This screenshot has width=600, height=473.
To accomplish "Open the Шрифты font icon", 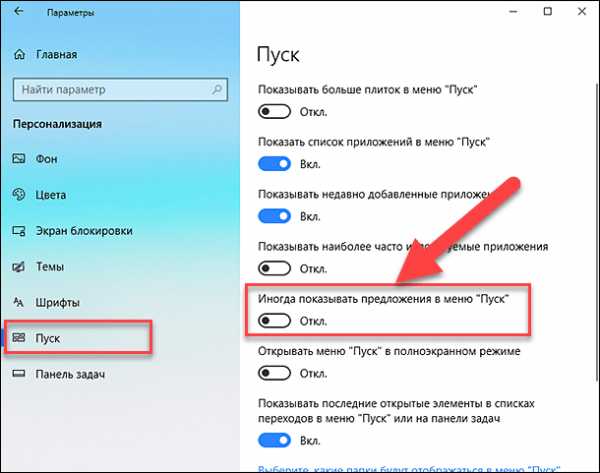I will (19, 302).
